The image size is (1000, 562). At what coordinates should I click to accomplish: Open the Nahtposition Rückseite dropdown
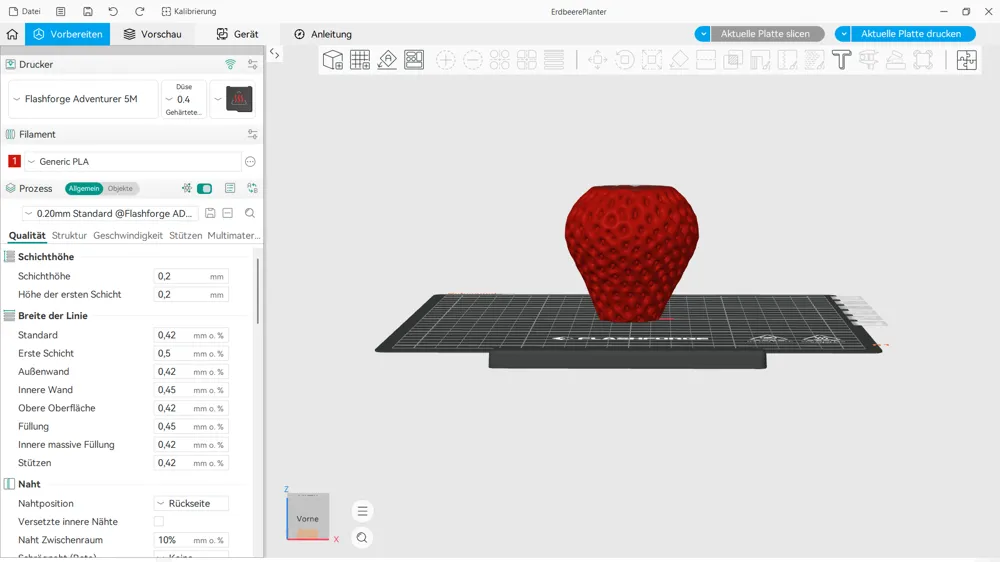pyautogui.click(x=191, y=503)
